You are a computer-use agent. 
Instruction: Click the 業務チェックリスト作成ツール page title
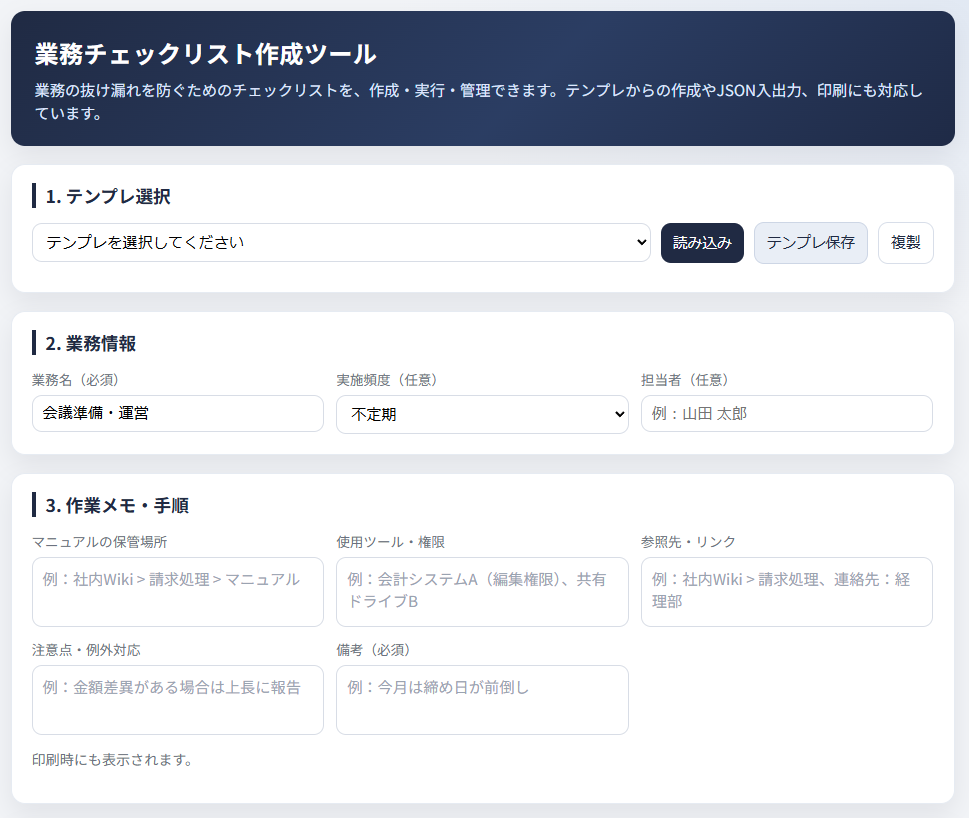click(205, 54)
